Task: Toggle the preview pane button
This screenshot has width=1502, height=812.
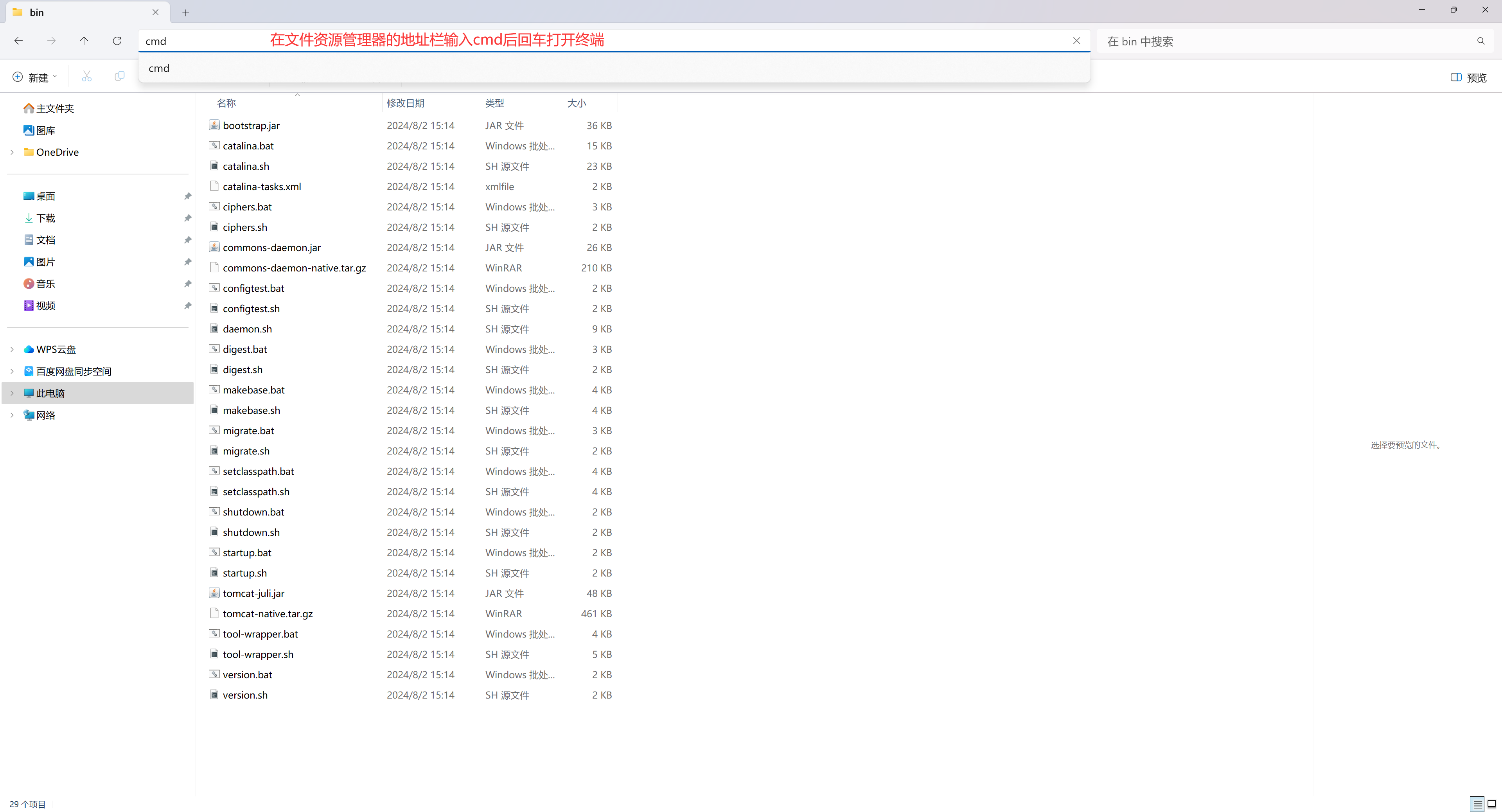Action: tap(1468, 77)
